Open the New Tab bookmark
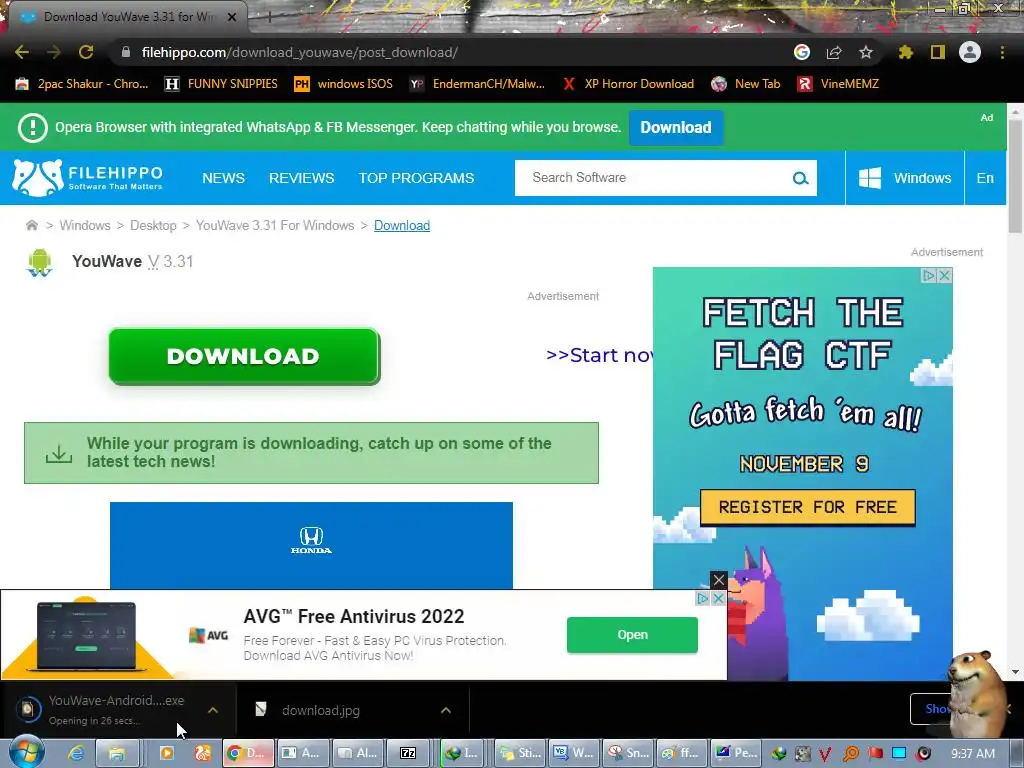This screenshot has height=768, width=1024. (746, 84)
